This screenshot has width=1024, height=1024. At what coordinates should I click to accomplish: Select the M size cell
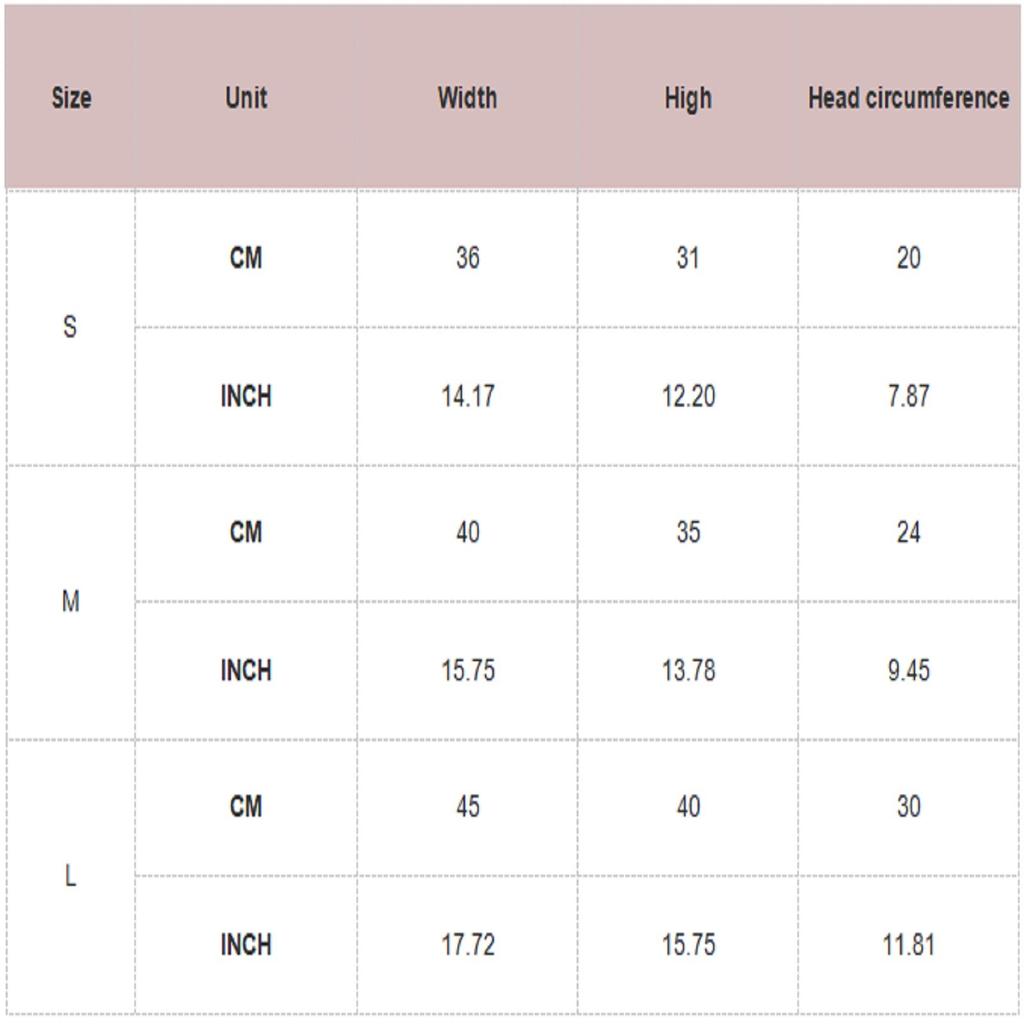click(x=70, y=601)
